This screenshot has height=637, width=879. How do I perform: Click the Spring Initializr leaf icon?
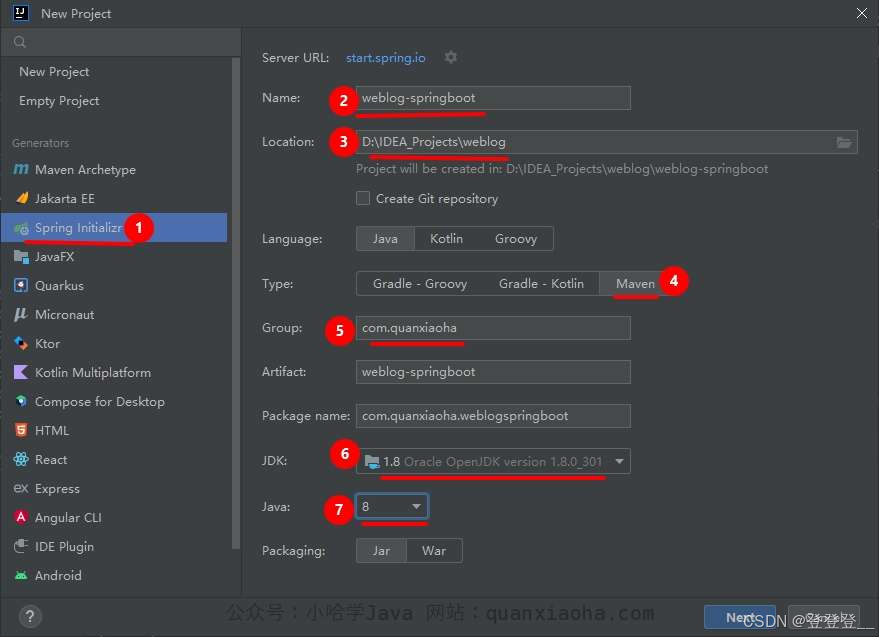coord(21,228)
